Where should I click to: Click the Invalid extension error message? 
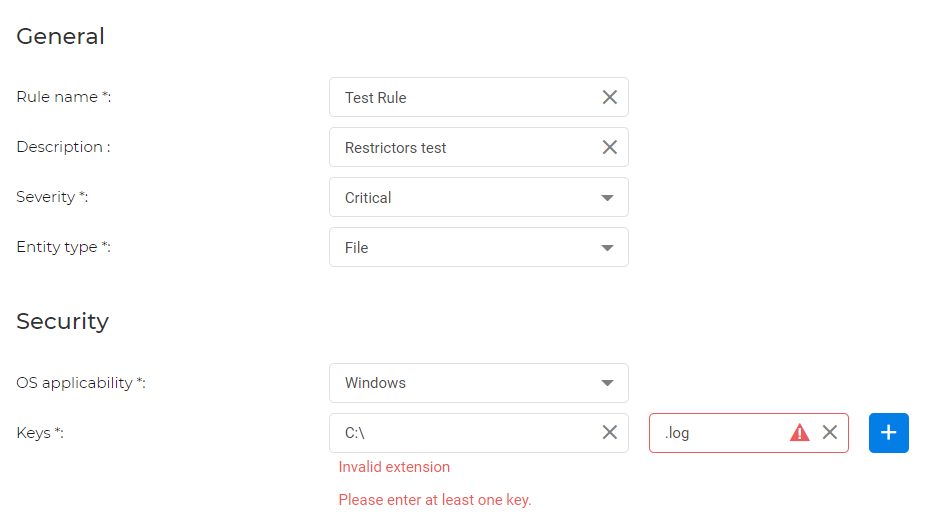click(x=394, y=467)
